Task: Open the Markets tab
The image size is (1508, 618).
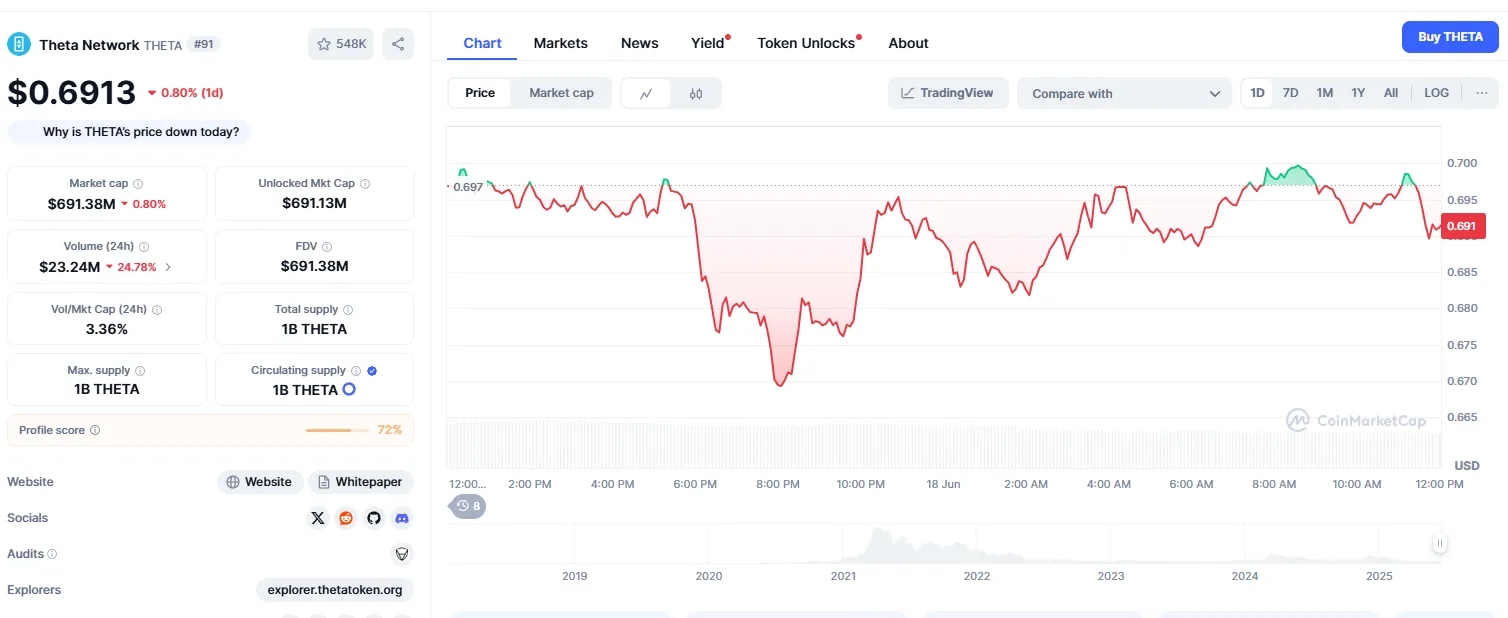Action: pos(561,43)
